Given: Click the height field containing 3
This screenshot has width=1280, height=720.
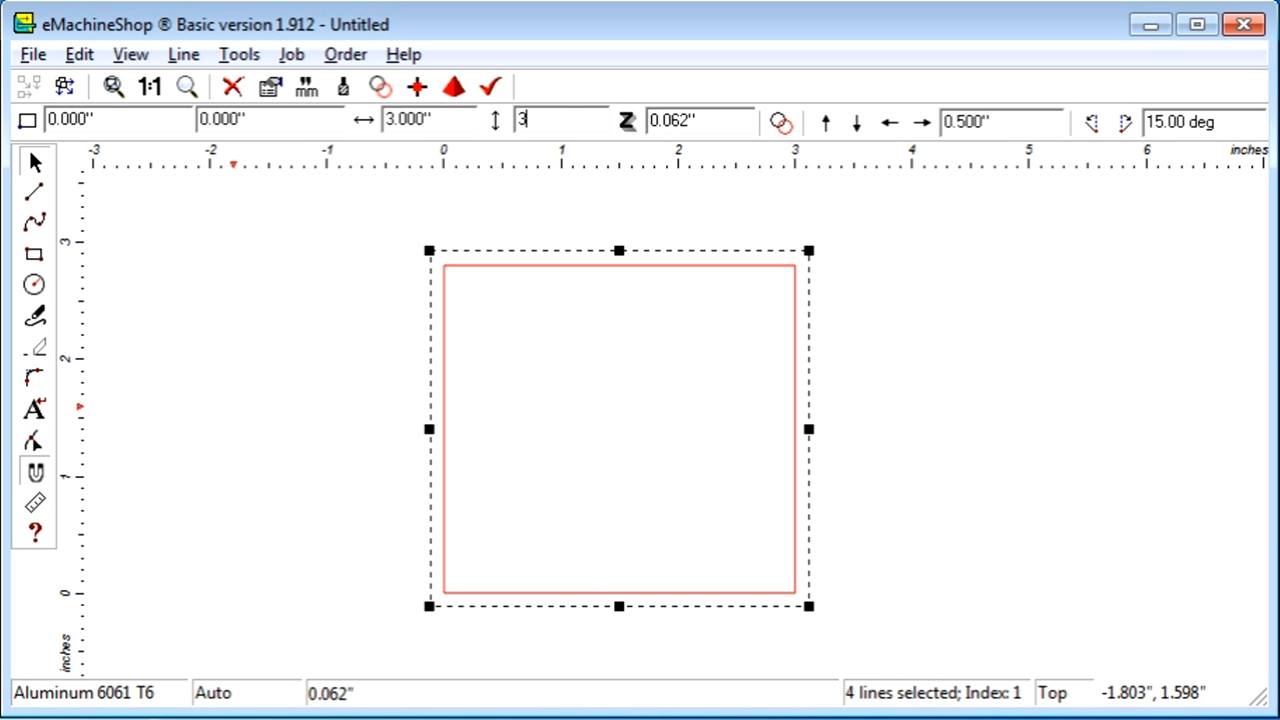Looking at the screenshot, I should [x=561, y=120].
